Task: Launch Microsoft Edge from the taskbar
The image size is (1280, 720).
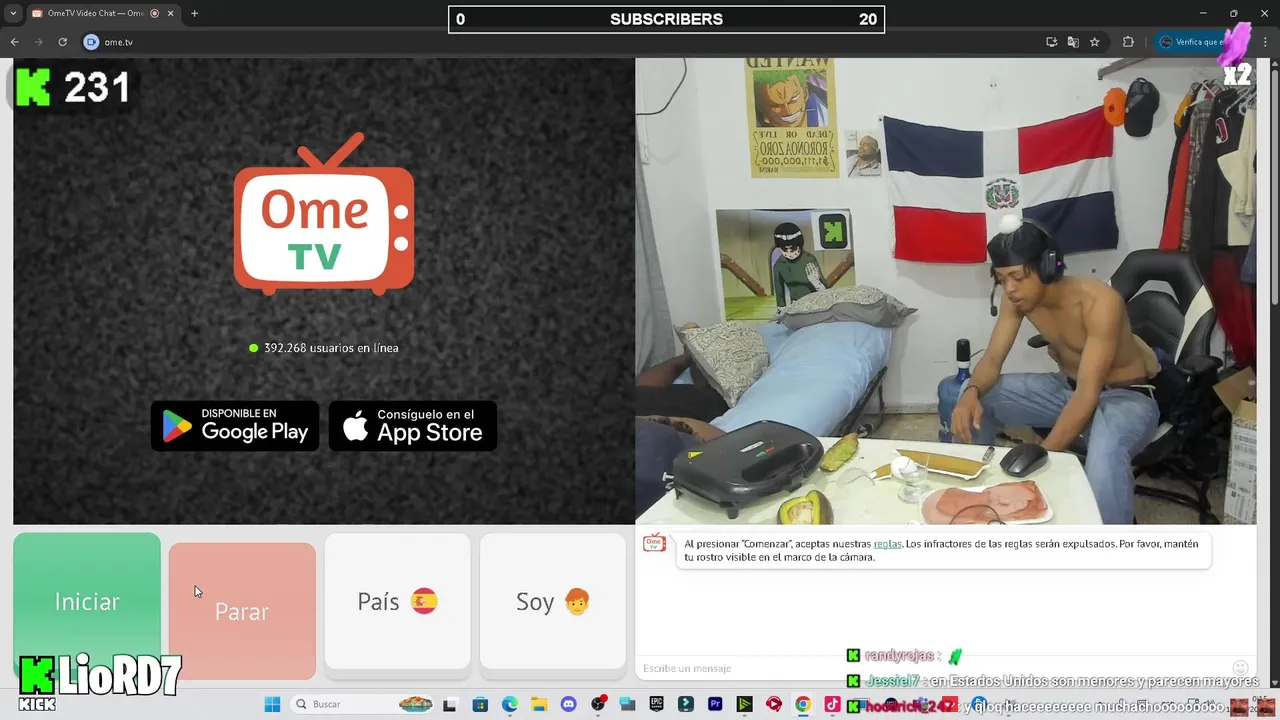Action: coord(510,704)
